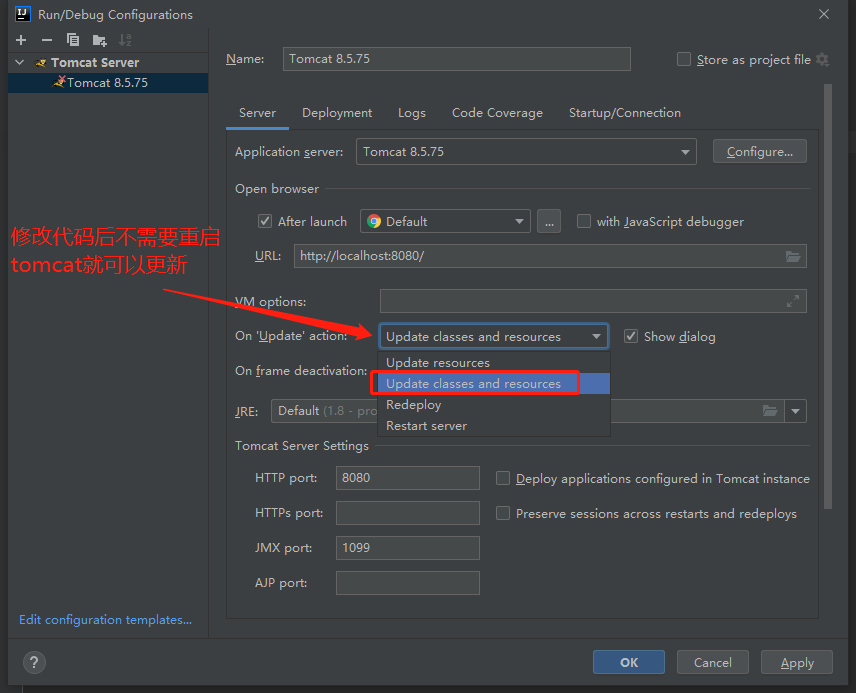Open help with the question mark button
This screenshot has width=856, height=693.
(34, 662)
